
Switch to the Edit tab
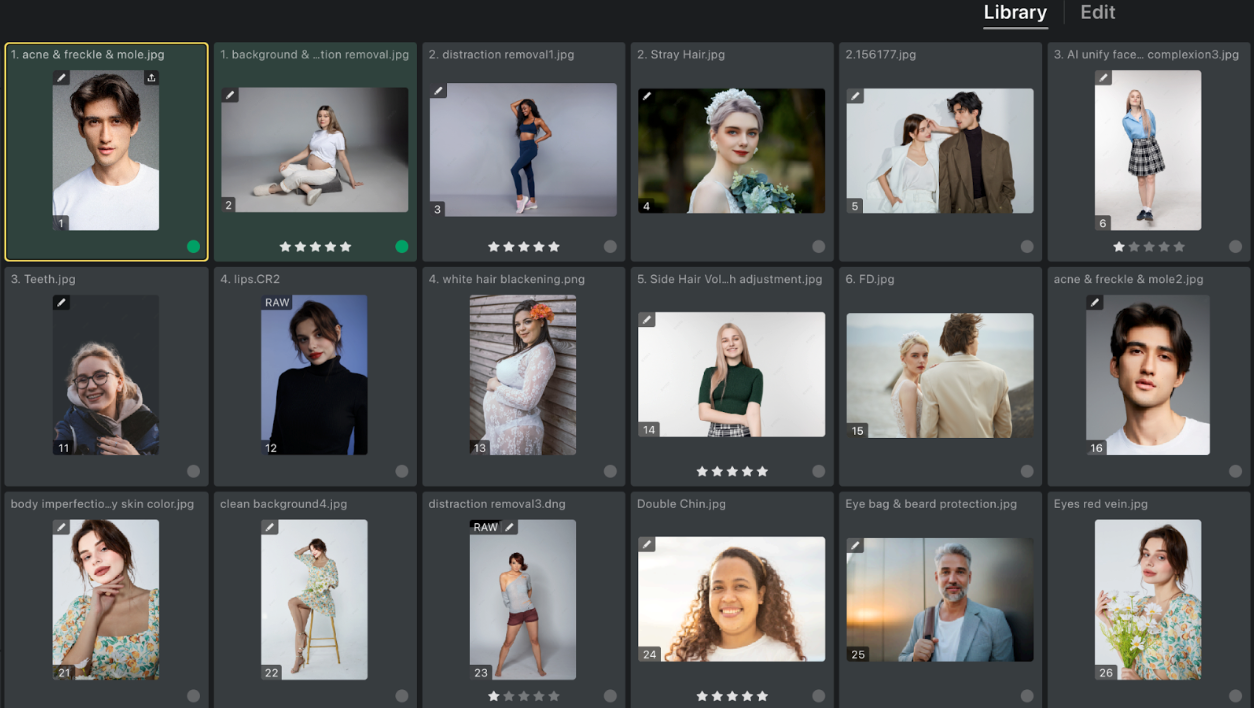[x=1097, y=13]
